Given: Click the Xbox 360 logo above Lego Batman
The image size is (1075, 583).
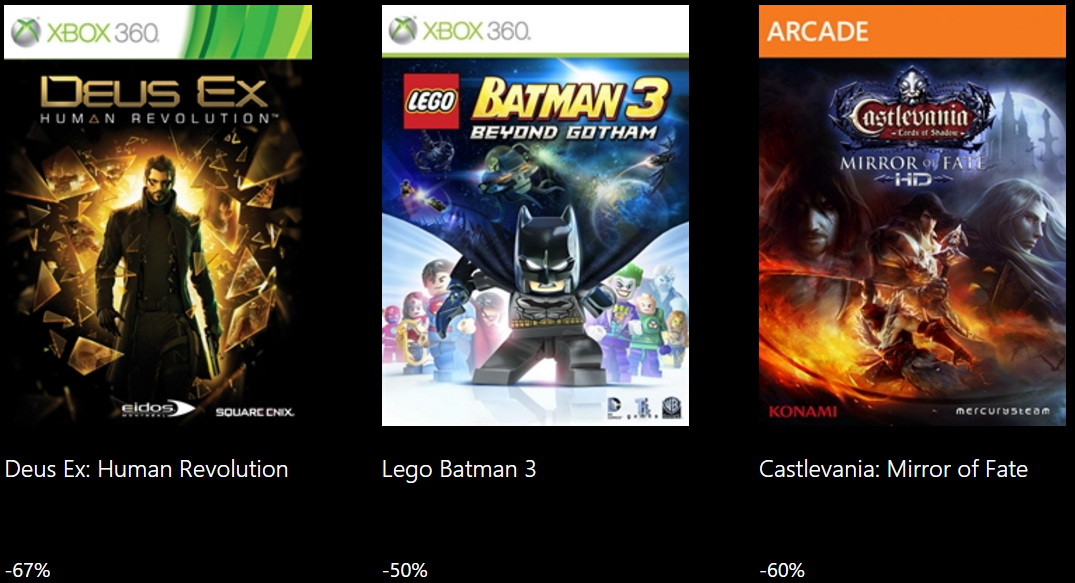Looking at the screenshot, I should pyautogui.click(x=459, y=30).
